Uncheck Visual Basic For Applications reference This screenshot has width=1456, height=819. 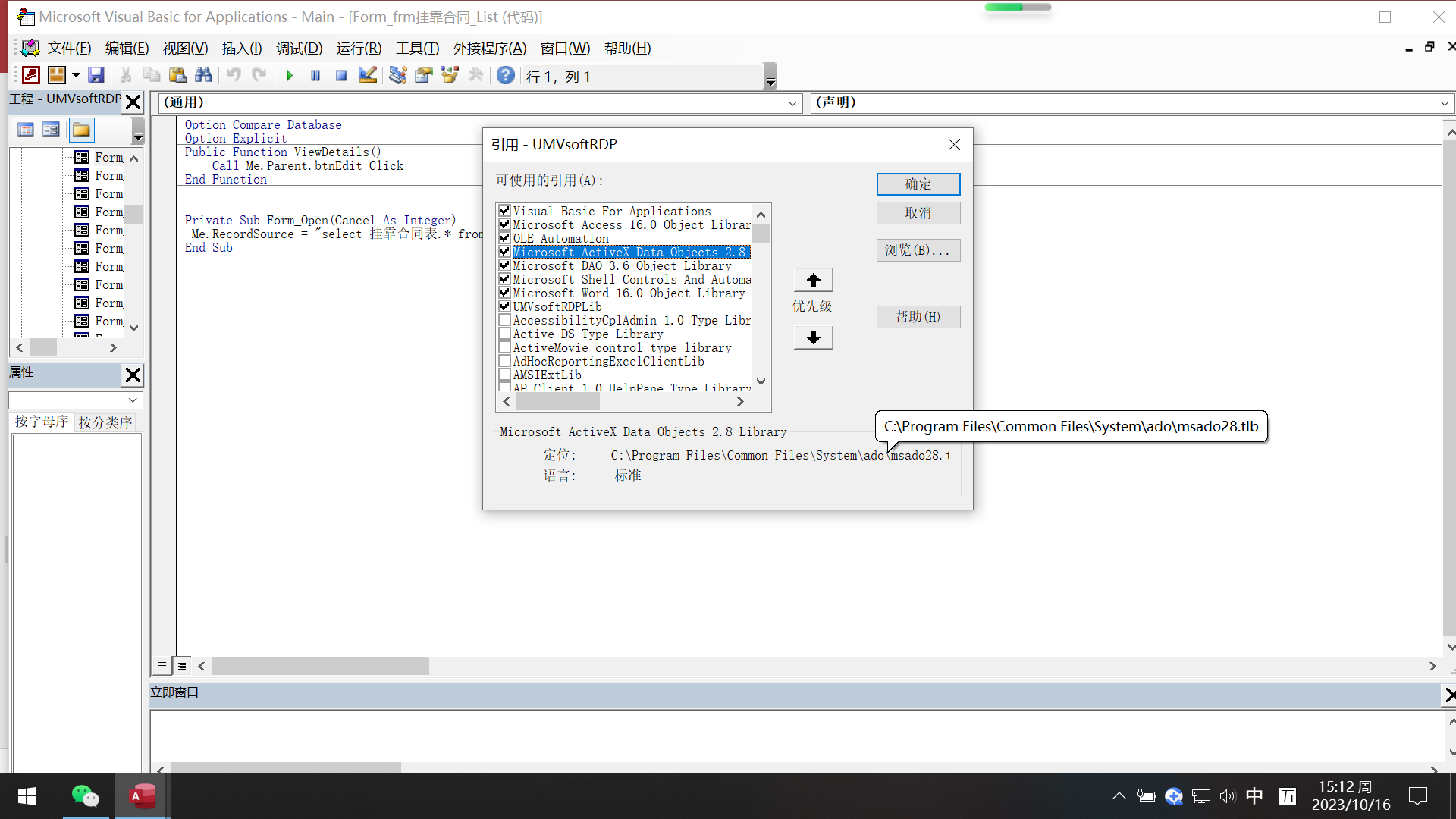(504, 210)
